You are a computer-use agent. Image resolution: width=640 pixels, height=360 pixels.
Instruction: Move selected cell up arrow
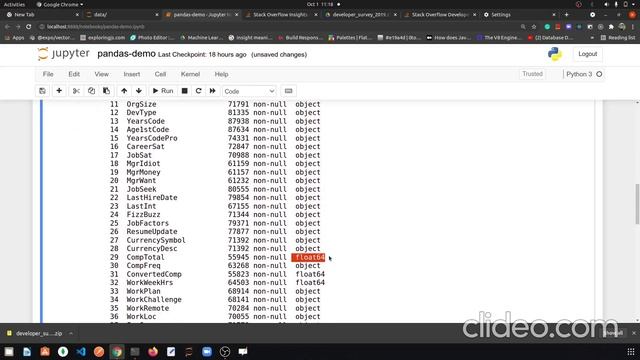(x=124, y=91)
